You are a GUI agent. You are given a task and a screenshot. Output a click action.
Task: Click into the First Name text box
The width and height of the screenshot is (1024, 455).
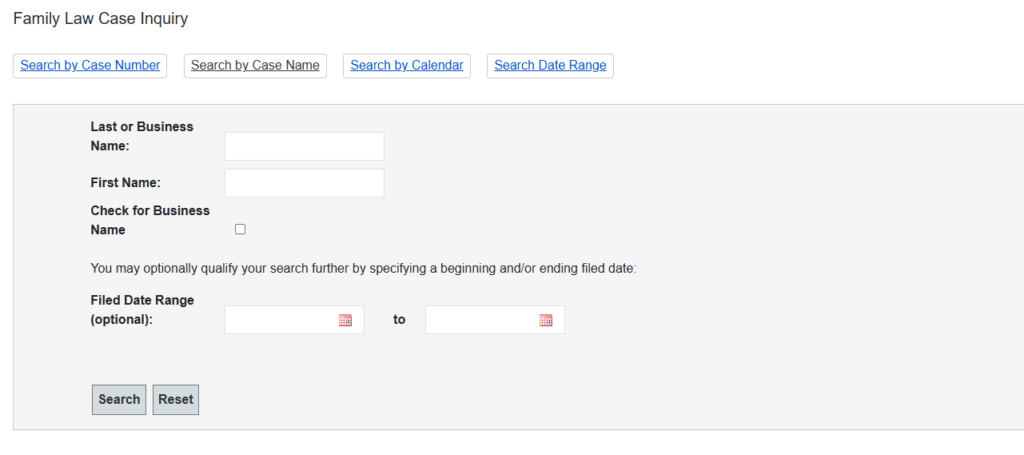pyautogui.click(x=304, y=183)
